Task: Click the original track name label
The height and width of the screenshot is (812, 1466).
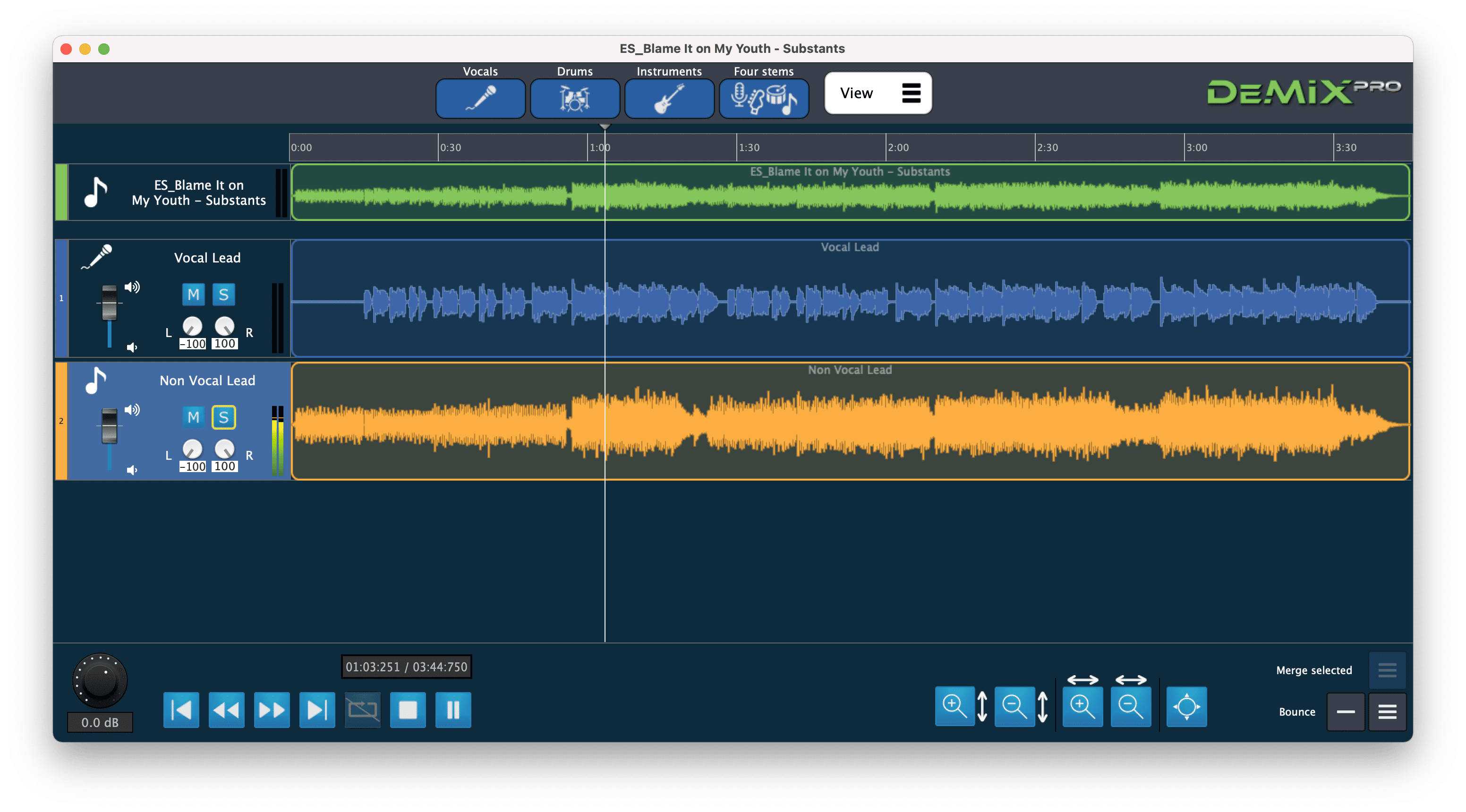Action: click(199, 192)
